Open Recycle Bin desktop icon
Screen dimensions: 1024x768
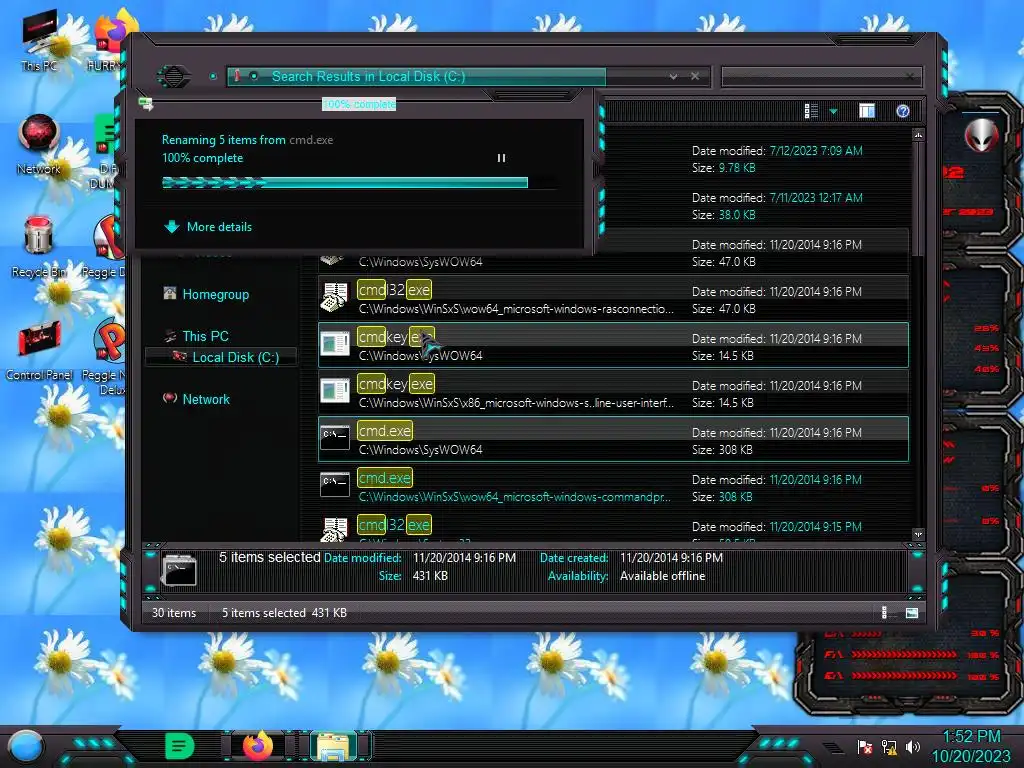[39, 248]
